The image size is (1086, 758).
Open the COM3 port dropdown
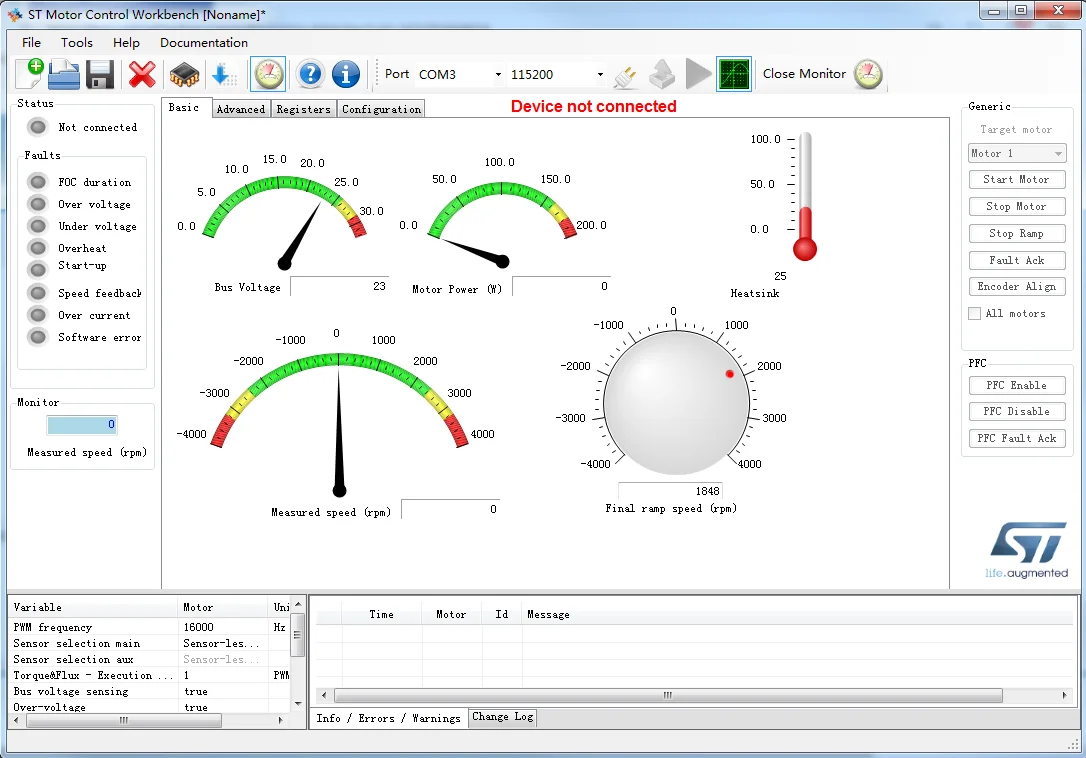point(460,75)
